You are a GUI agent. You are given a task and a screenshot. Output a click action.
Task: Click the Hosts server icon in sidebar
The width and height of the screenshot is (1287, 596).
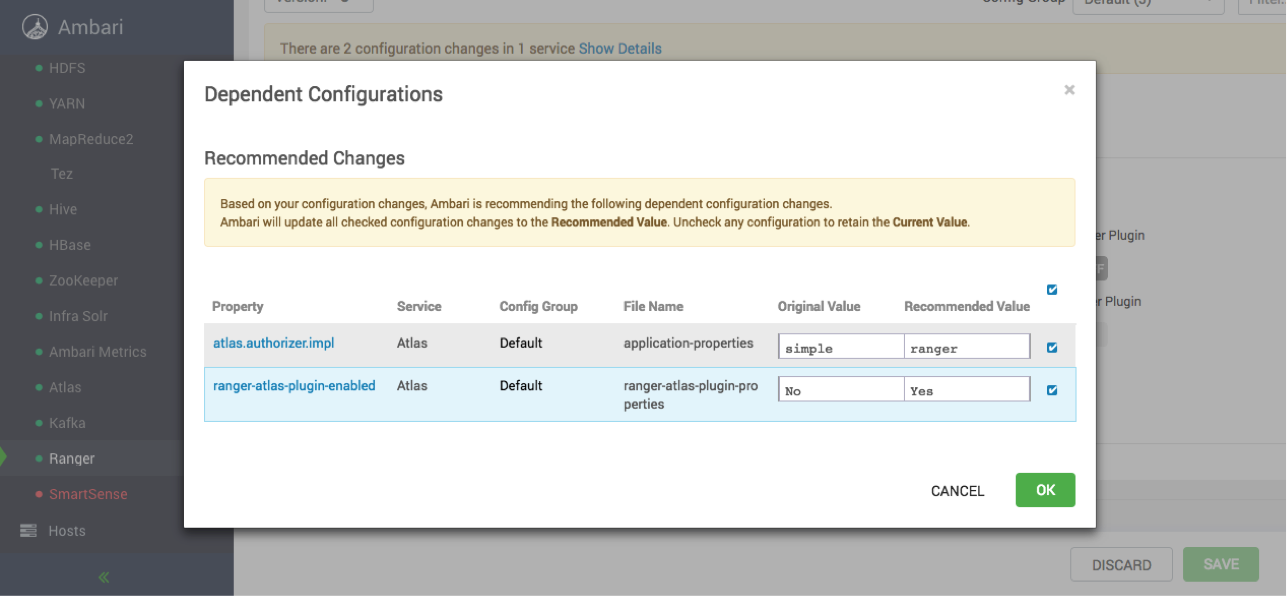pos(28,531)
